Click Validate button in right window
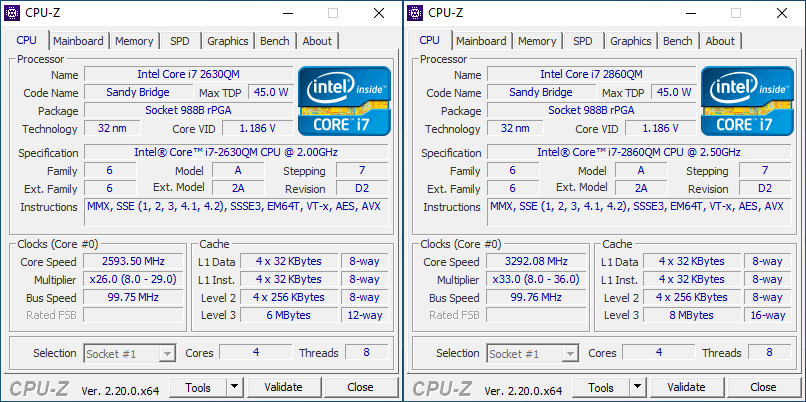 click(686, 387)
